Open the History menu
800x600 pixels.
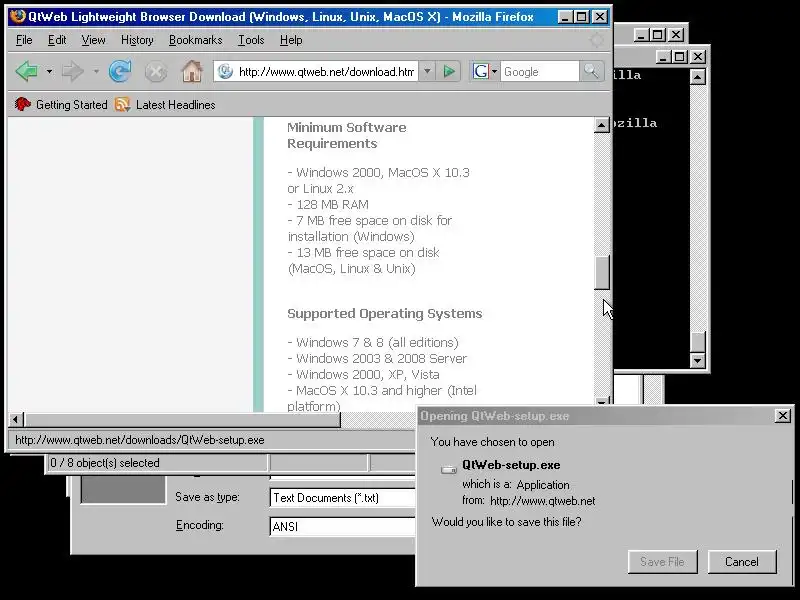pos(137,40)
